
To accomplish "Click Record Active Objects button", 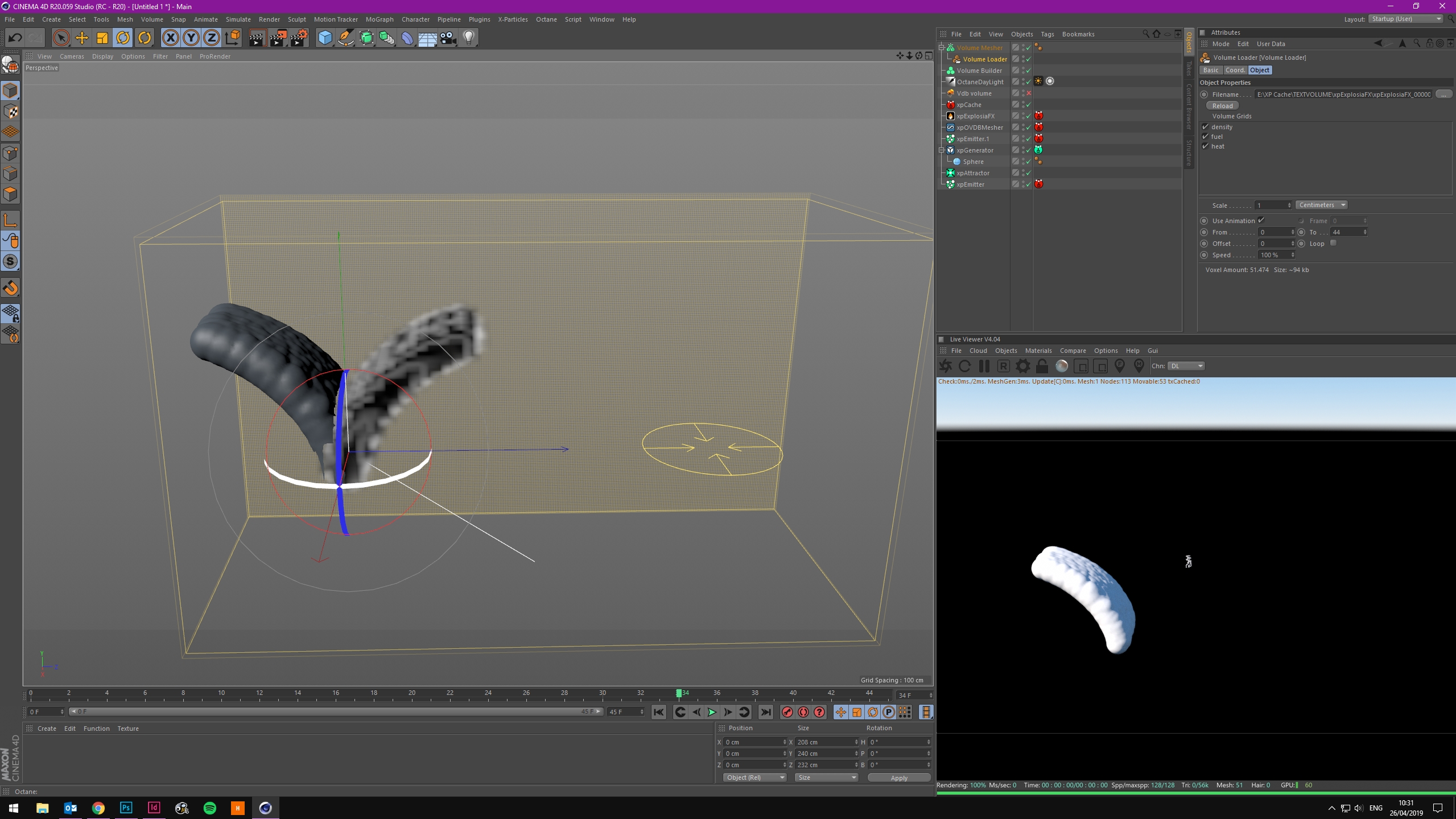I will coord(787,712).
